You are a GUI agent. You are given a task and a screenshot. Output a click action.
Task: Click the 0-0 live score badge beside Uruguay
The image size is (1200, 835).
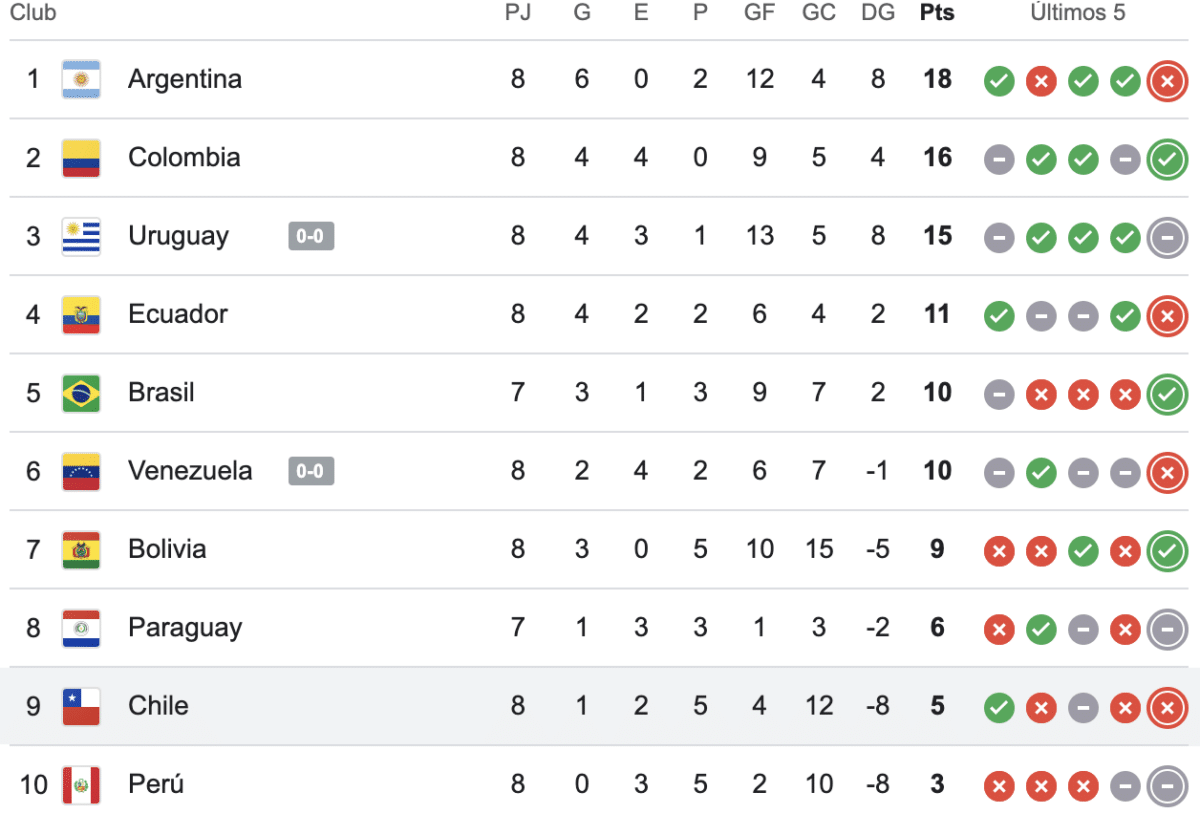coord(311,236)
